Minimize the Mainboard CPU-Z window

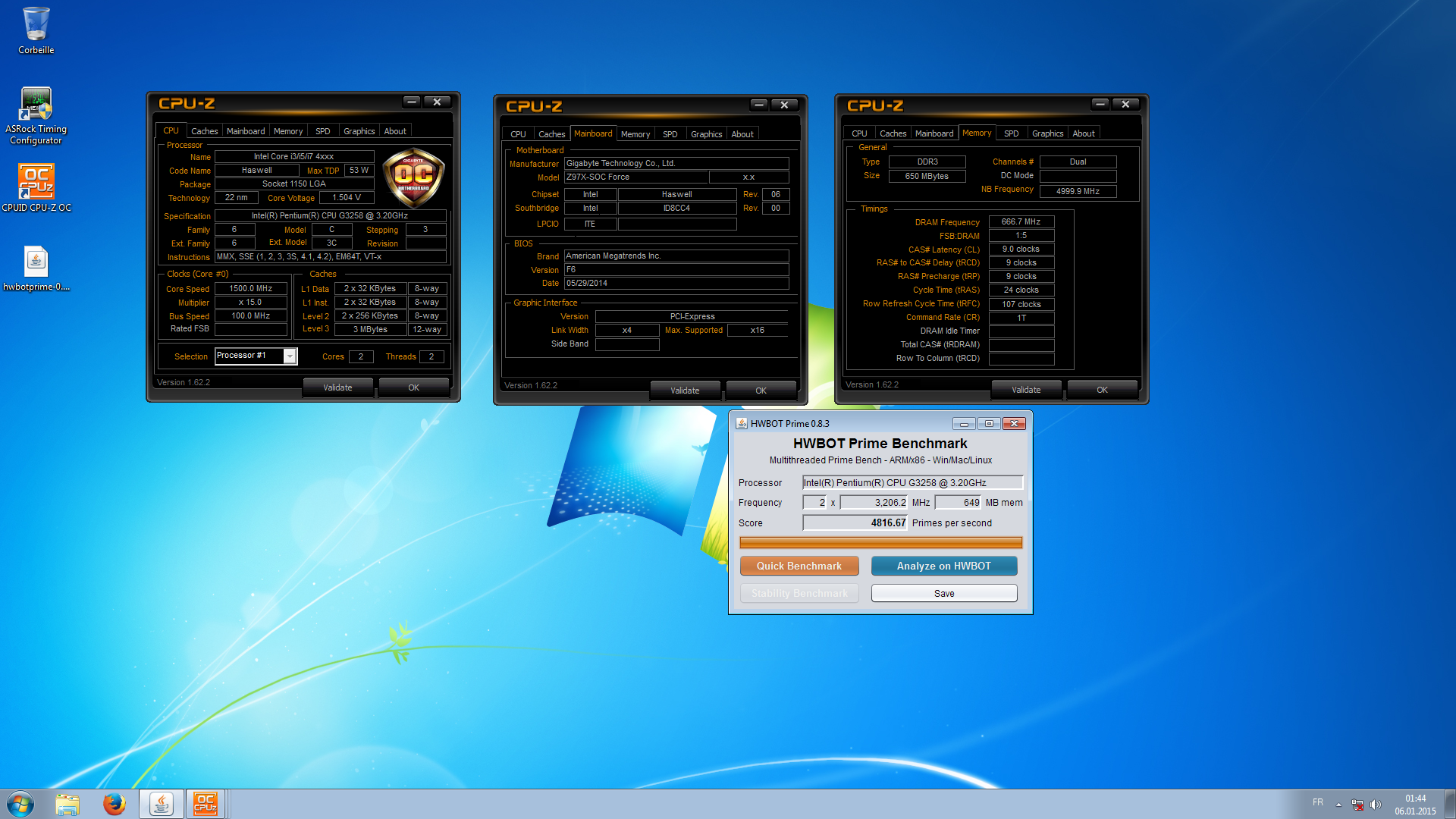click(759, 105)
